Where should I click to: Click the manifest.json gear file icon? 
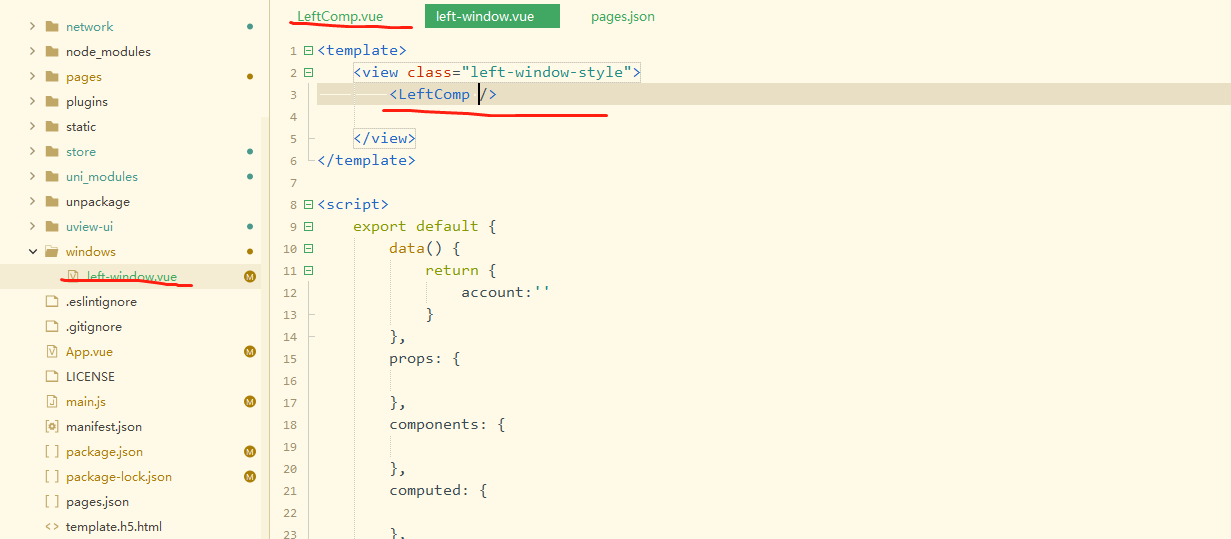point(52,427)
